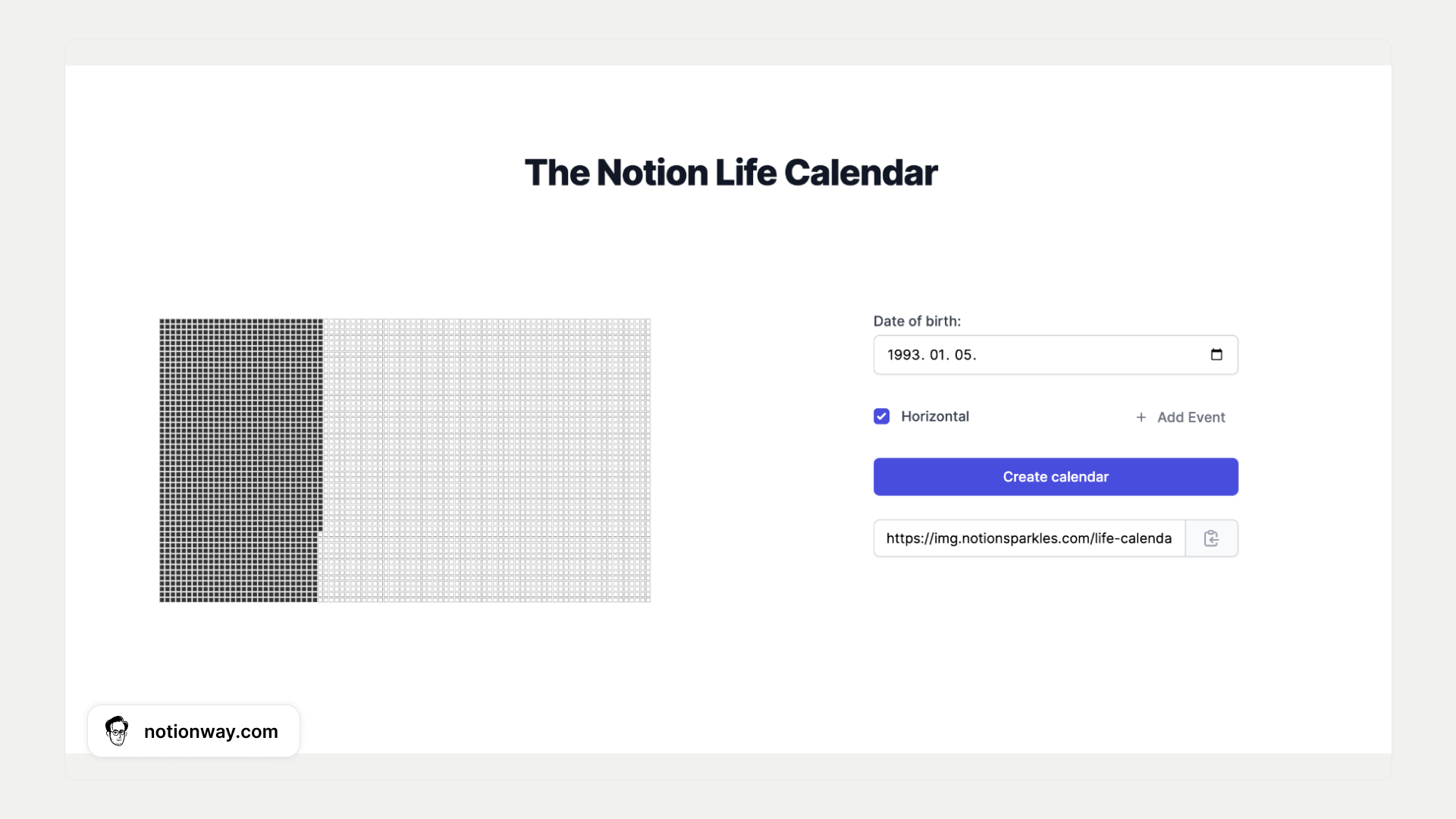This screenshot has width=1456, height=819.
Task: Open the date picker calendar icon
Action: [1216, 355]
